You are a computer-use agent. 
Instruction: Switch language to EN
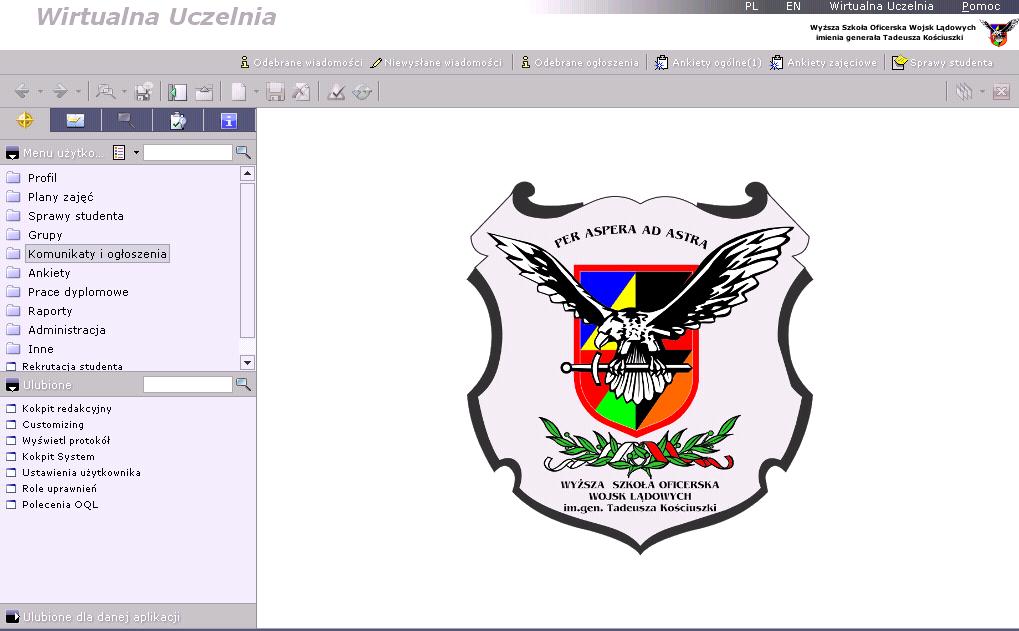tap(793, 6)
